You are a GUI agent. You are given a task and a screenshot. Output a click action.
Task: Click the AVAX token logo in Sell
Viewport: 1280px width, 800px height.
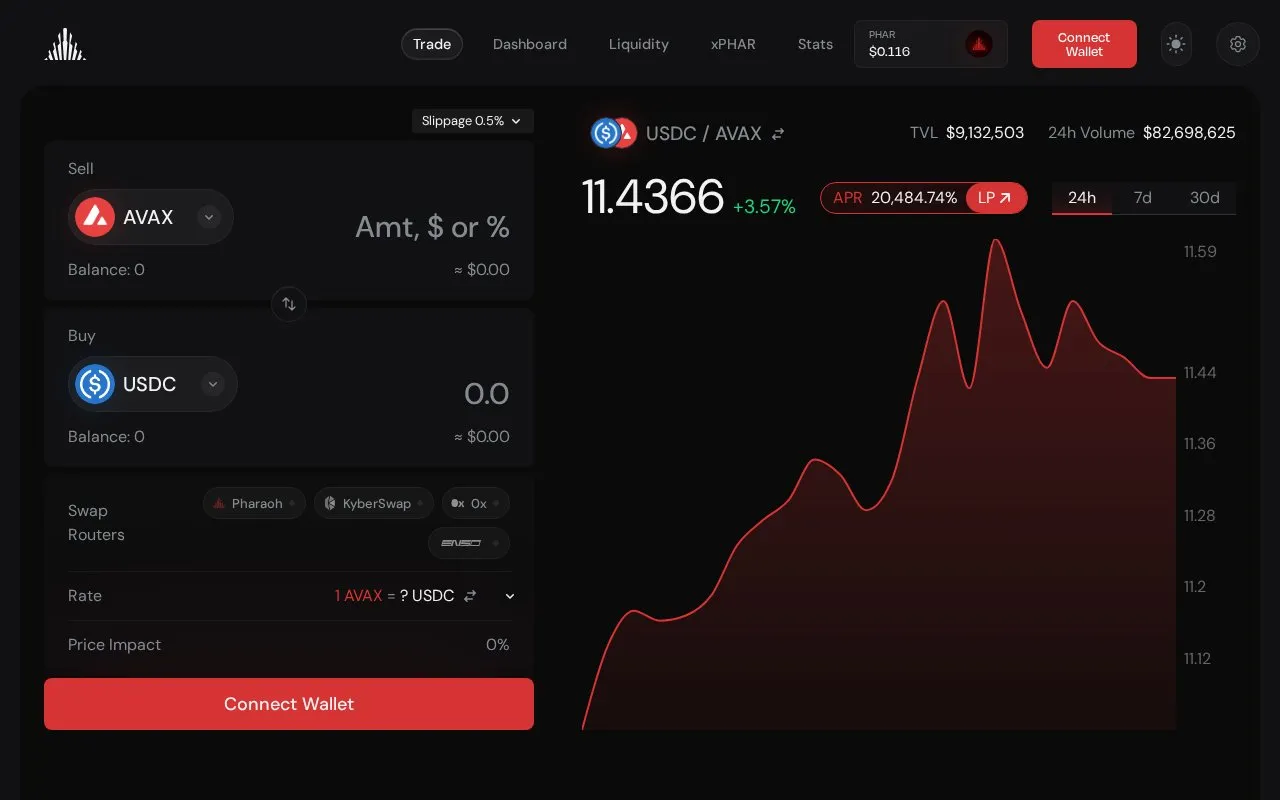96,217
